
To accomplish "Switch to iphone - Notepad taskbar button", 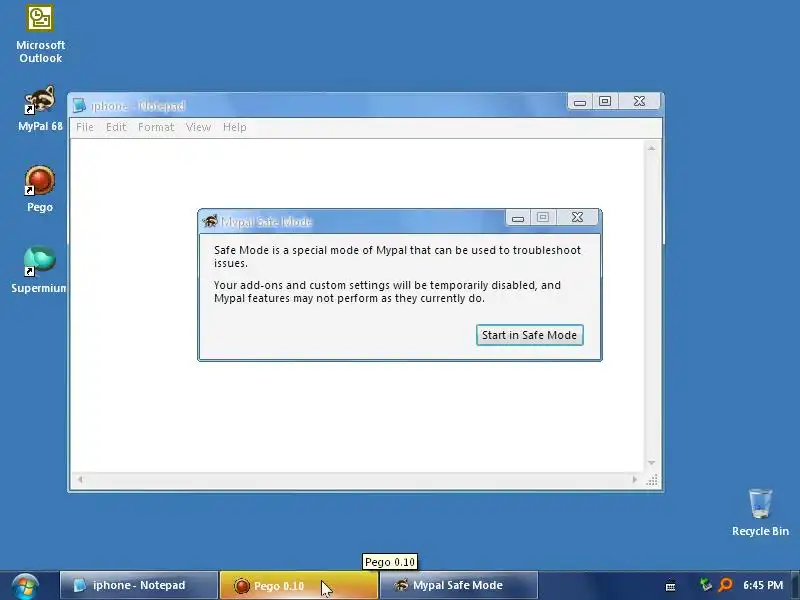I will pos(139,585).
